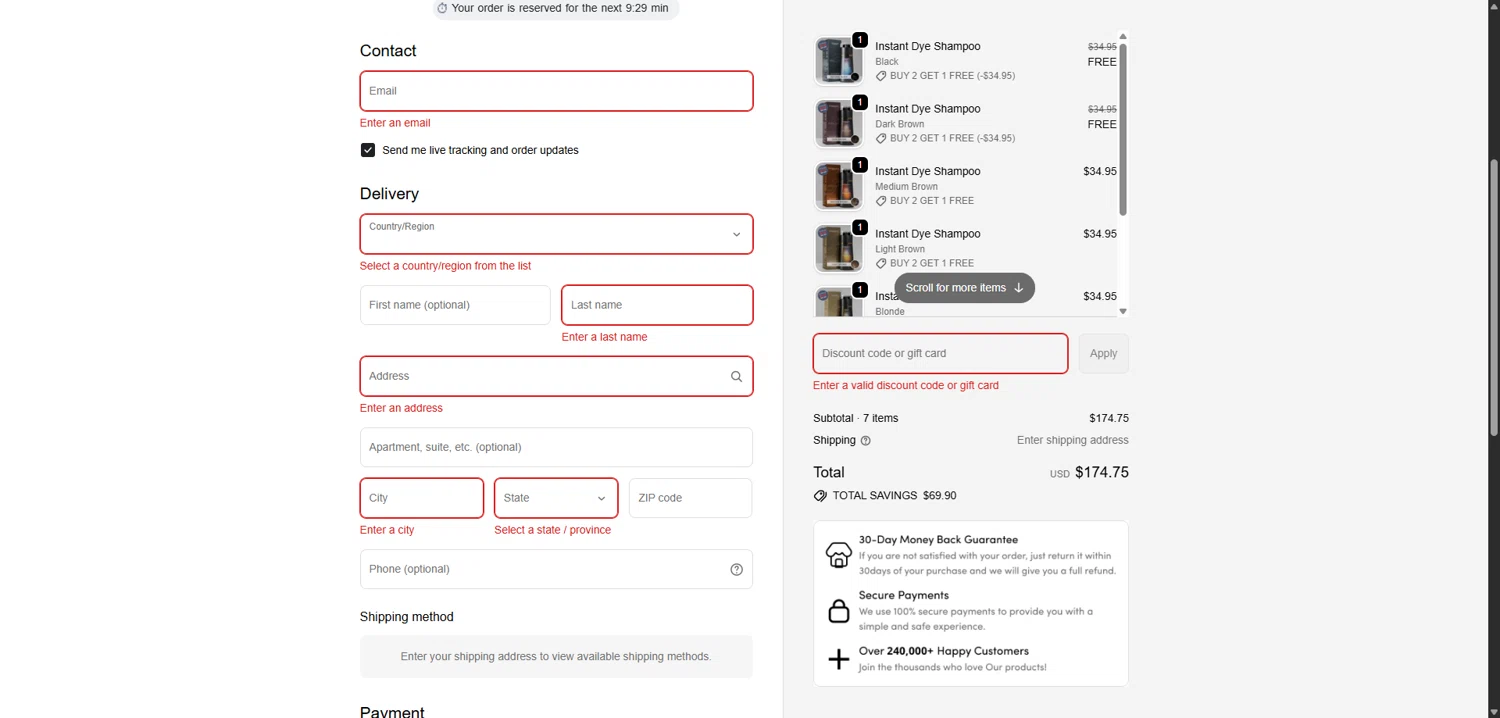Viewport: 1500px width, 718px height.
Task: Open the Country/Region dropdown
Action: [x=556, y=234]
